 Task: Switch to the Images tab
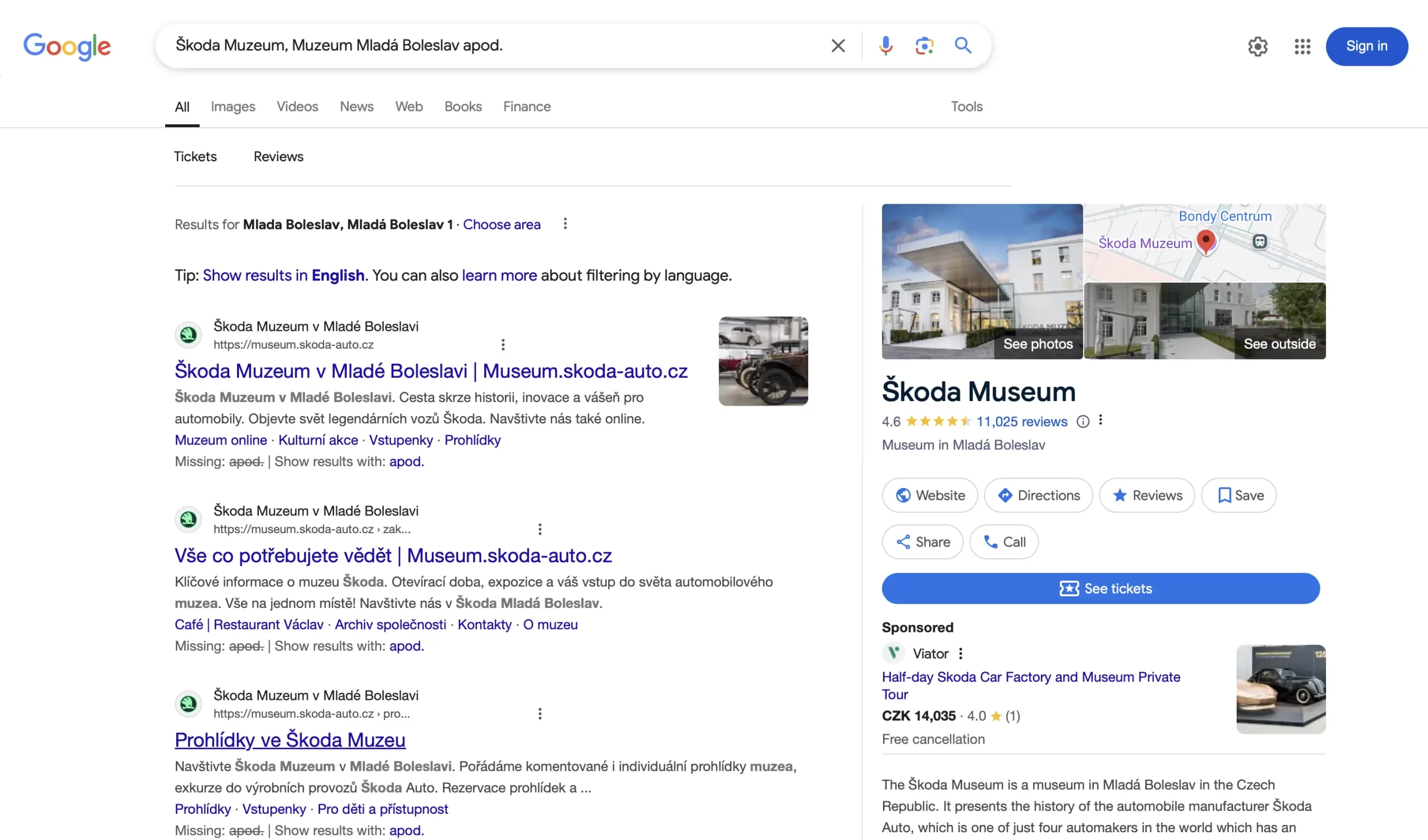pyautogui.click(x=233, y=107)
